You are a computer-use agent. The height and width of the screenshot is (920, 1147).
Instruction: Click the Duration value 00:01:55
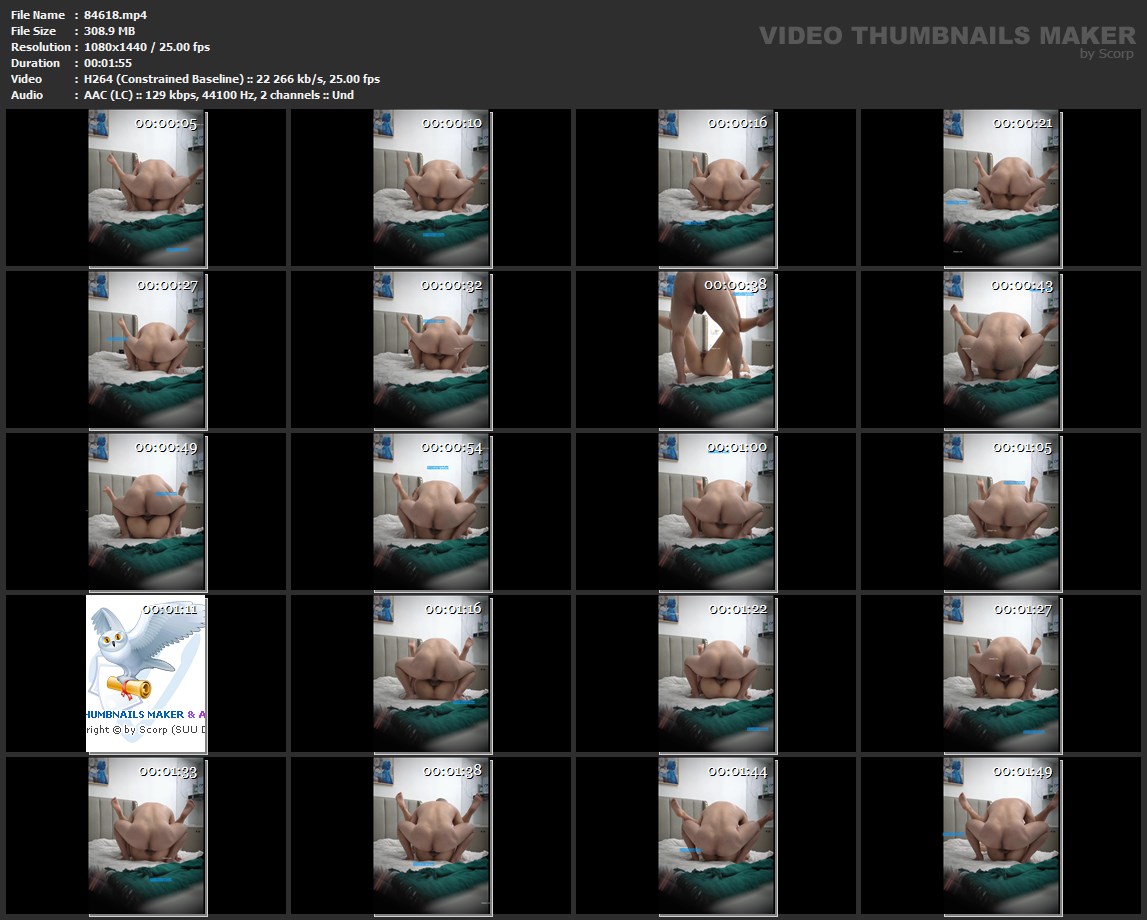(108, 63)
